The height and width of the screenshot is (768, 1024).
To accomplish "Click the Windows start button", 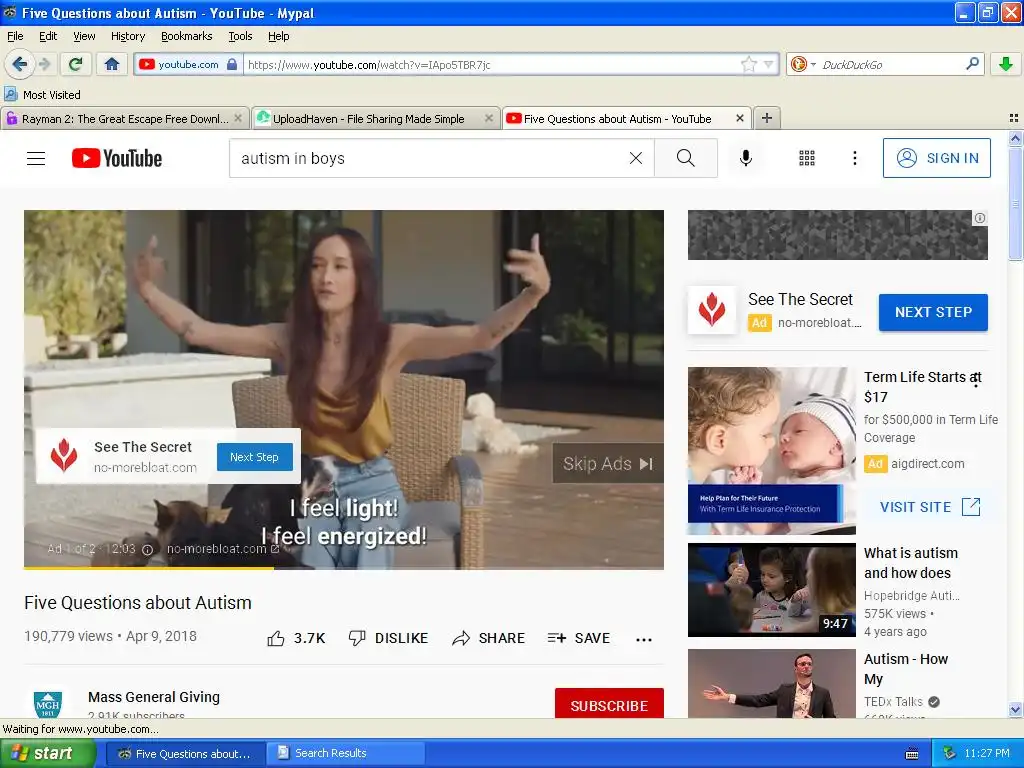I will point(46,754).
